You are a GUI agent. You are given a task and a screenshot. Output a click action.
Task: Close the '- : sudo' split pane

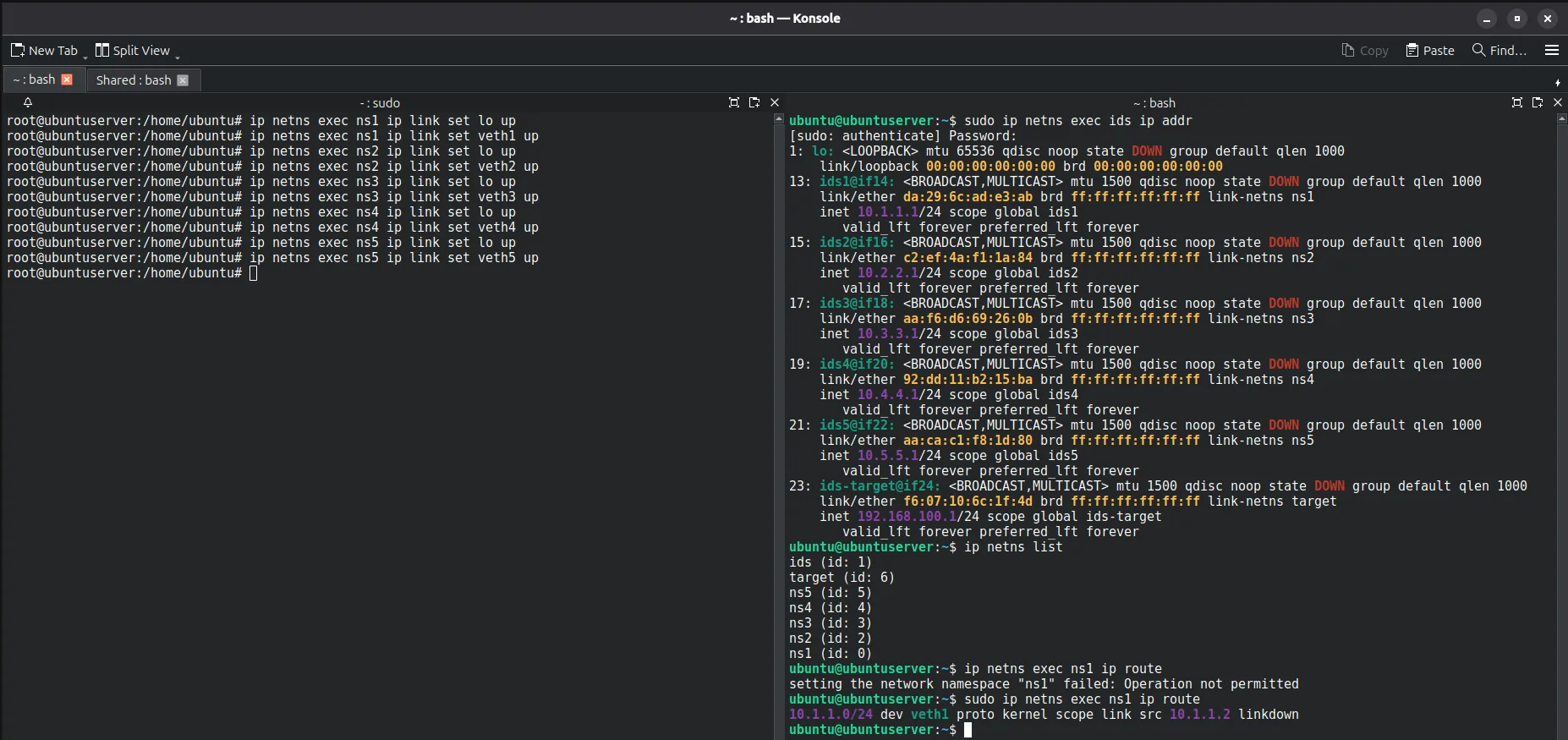pyautogui.click(x=775, y=102)
